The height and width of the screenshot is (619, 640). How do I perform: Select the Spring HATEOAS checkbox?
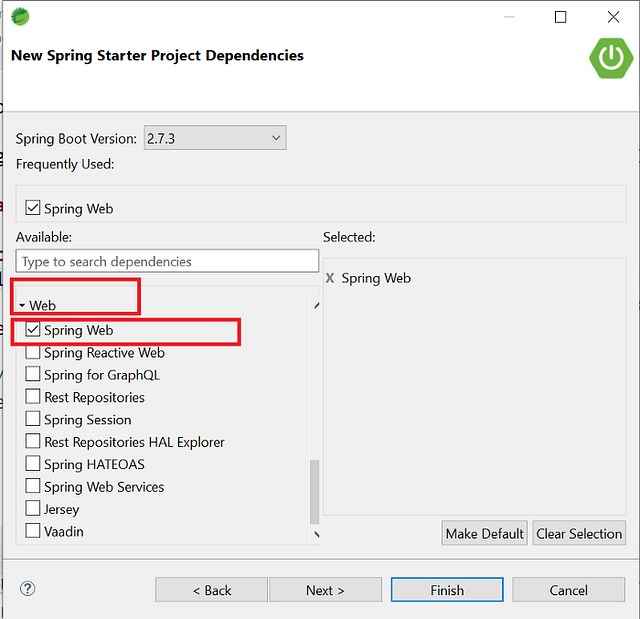click(33, 464)
